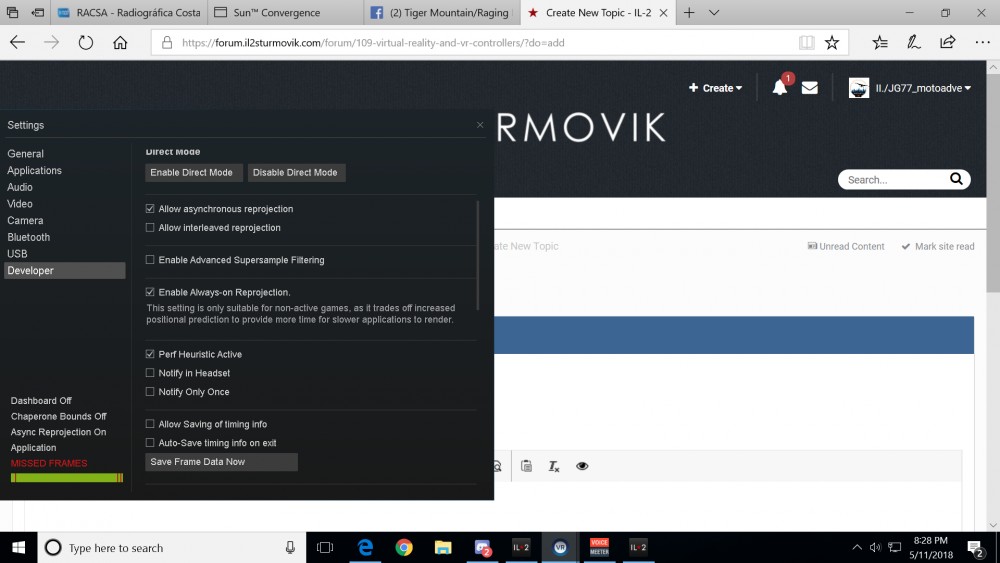Click missed frames green timing bar

[66, 478]
